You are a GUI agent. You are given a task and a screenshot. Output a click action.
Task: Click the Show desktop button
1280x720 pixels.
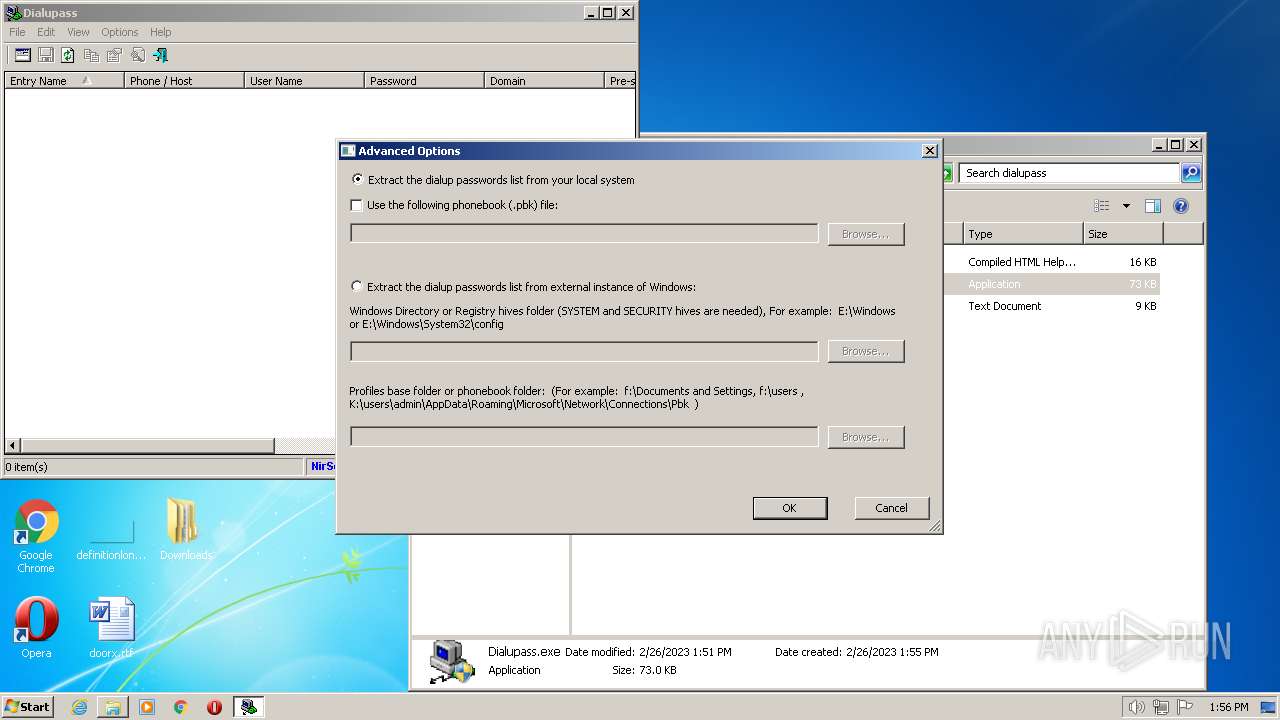pyautogui.click(x=1270, y=707)
